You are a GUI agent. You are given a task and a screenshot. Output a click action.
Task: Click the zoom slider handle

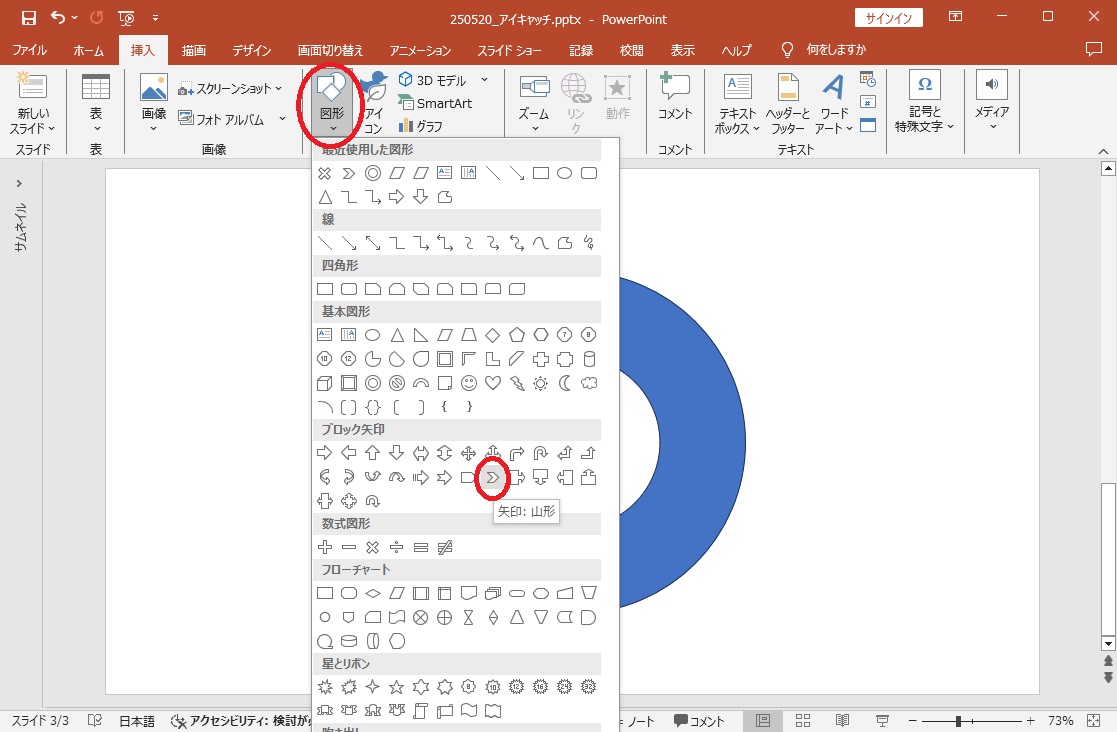point(958,721)
